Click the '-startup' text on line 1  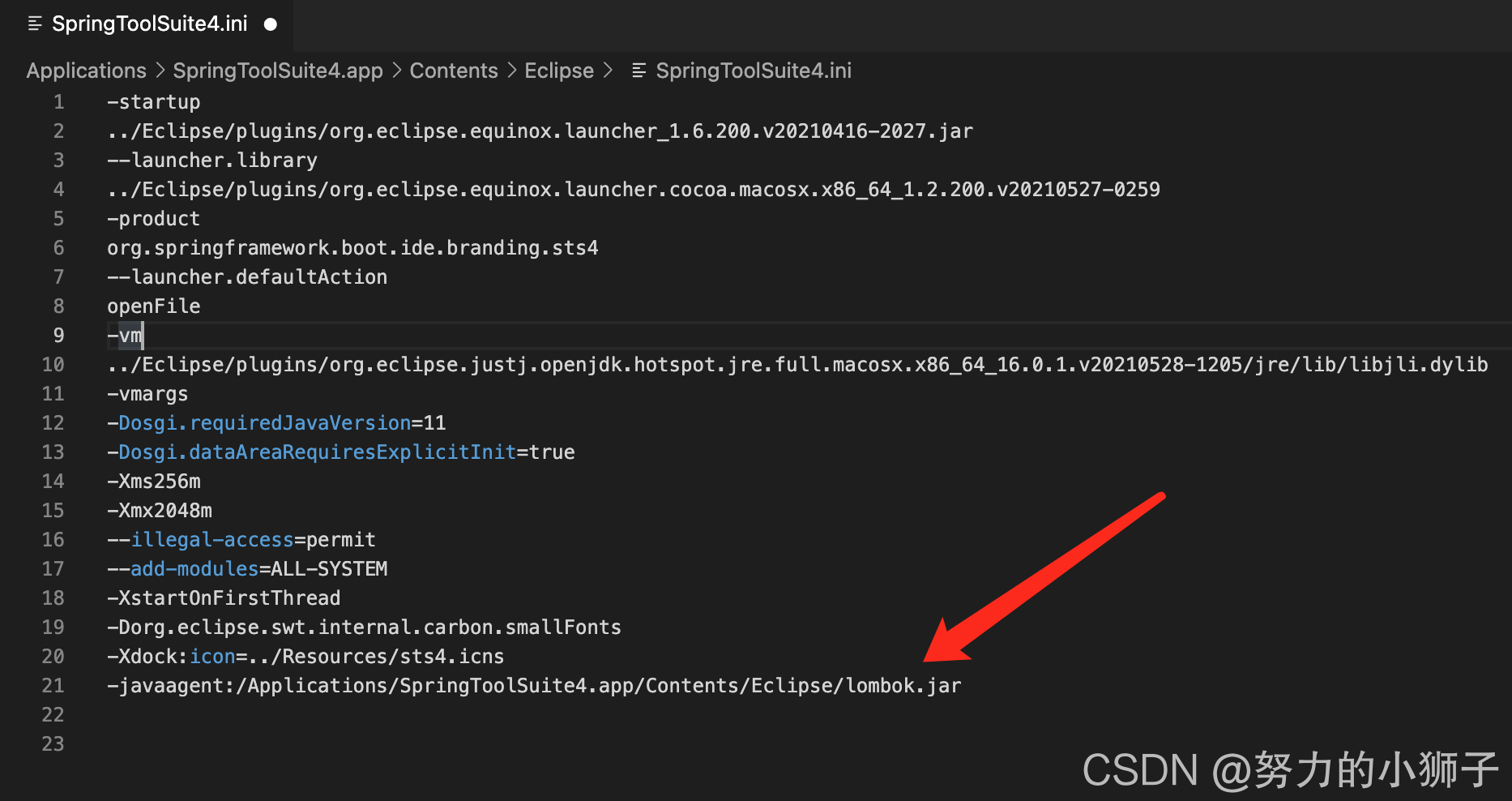point(154,102)
